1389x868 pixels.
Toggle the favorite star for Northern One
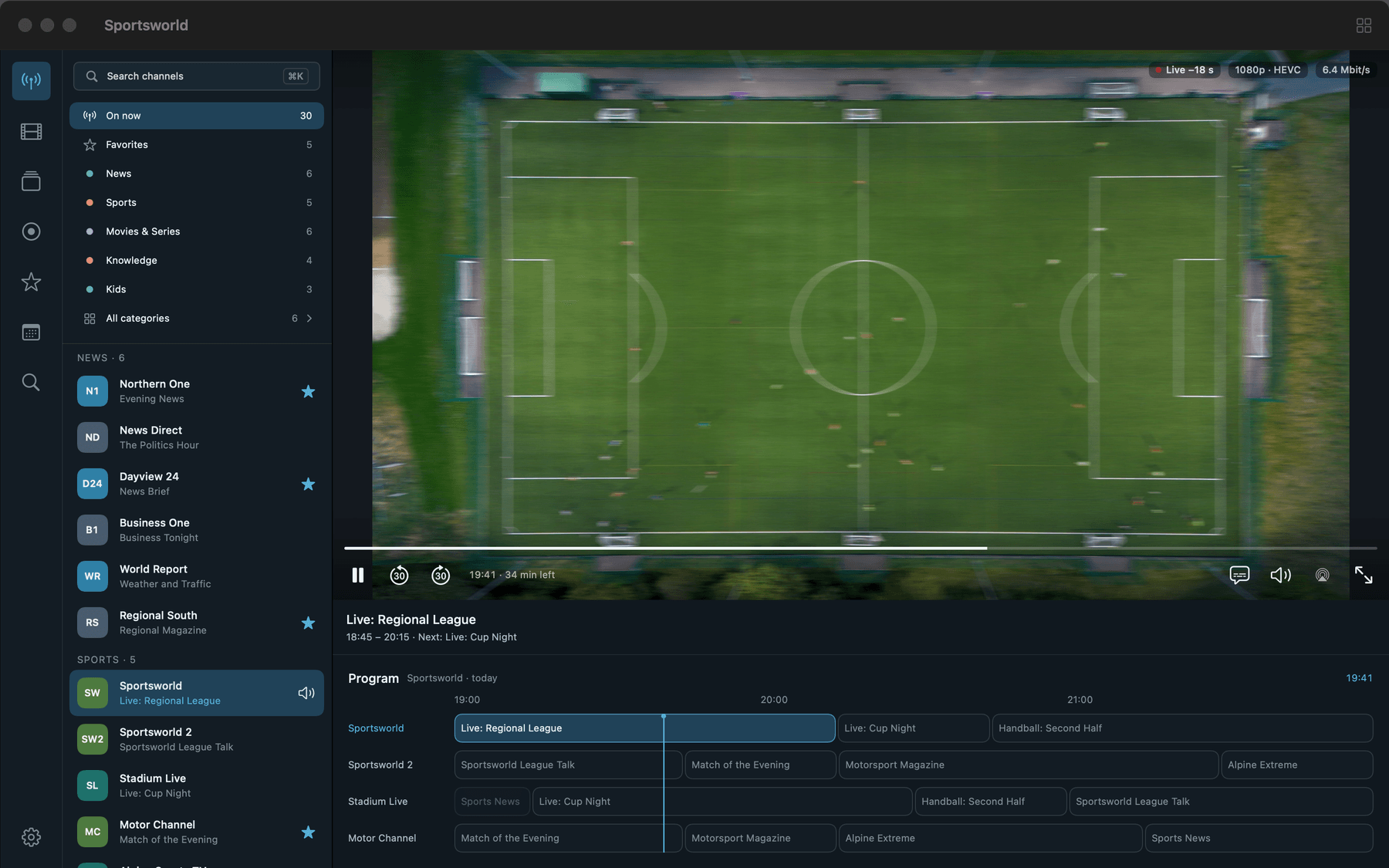tap(308, 391)
